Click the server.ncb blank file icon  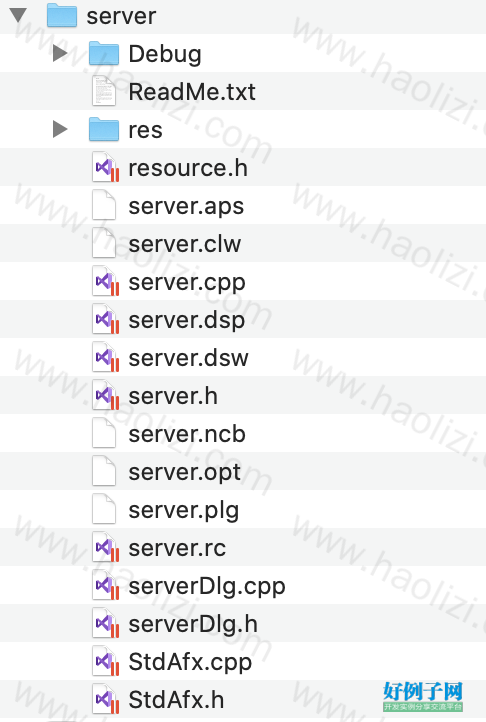[104, 434]
